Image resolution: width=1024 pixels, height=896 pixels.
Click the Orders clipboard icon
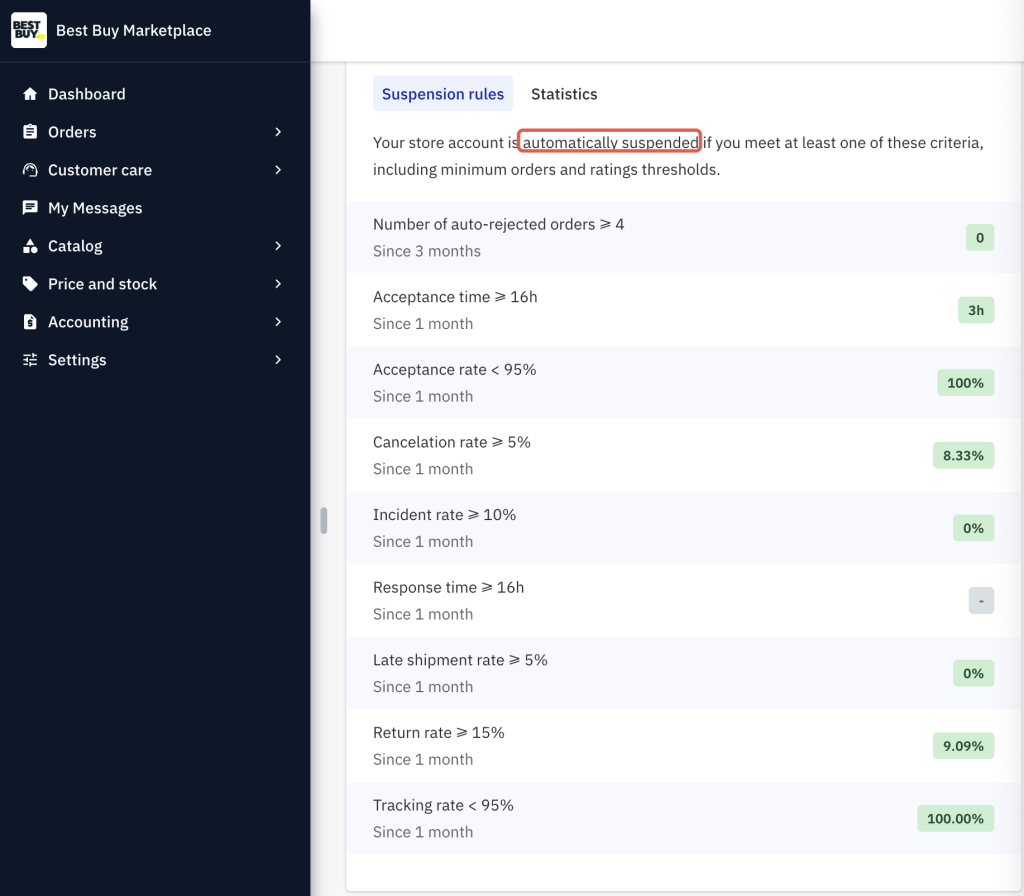(x=30, y=132)
